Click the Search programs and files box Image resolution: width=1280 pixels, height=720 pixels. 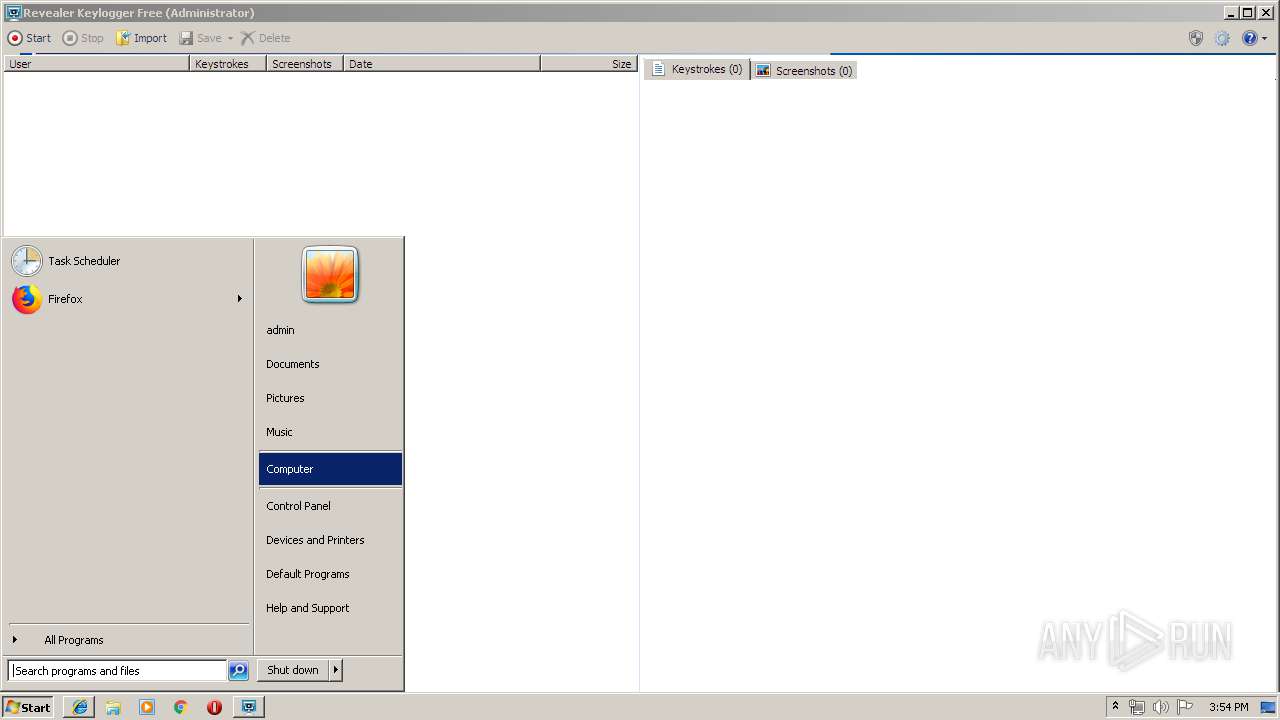pos(117,671)
